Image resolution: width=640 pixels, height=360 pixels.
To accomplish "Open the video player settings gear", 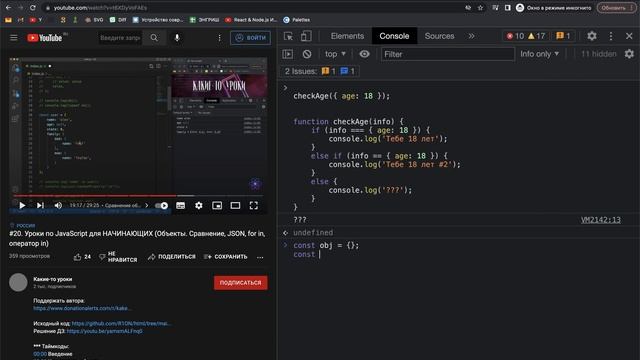I will [199, 205].
